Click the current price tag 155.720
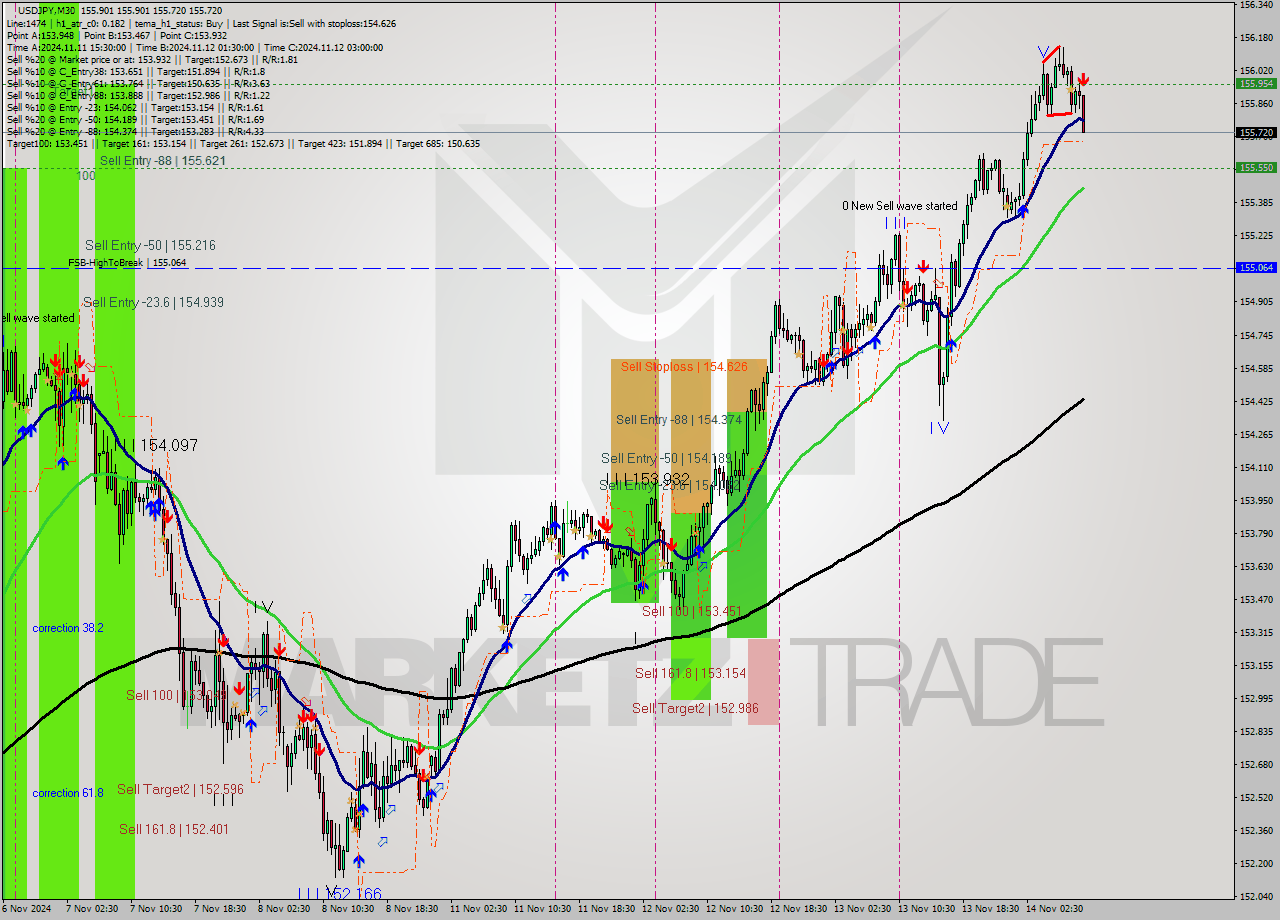This screenshot has width=1280, height=920. (x=1256, y=132)
